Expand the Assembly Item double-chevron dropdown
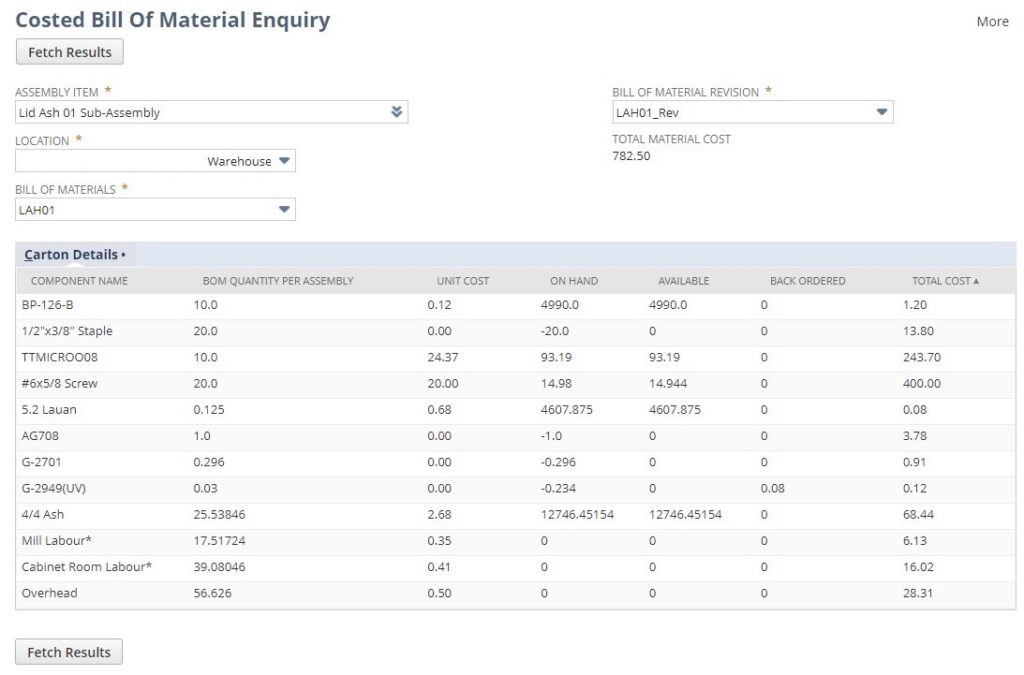The height and width of the screenshot is (675, 1024). click(397, 112)
